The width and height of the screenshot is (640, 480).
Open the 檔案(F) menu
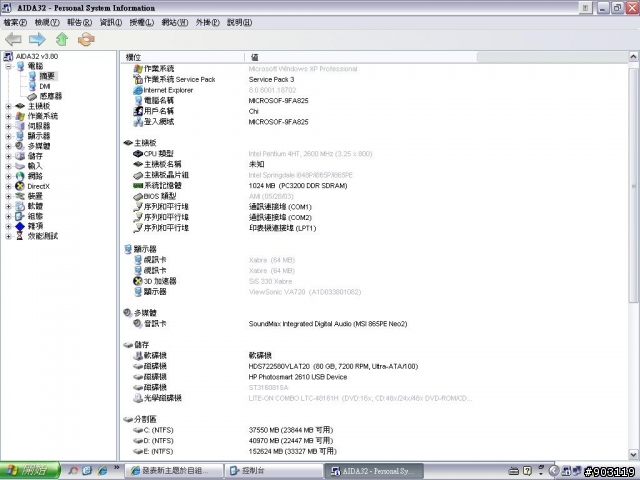[x=15, y=22]
